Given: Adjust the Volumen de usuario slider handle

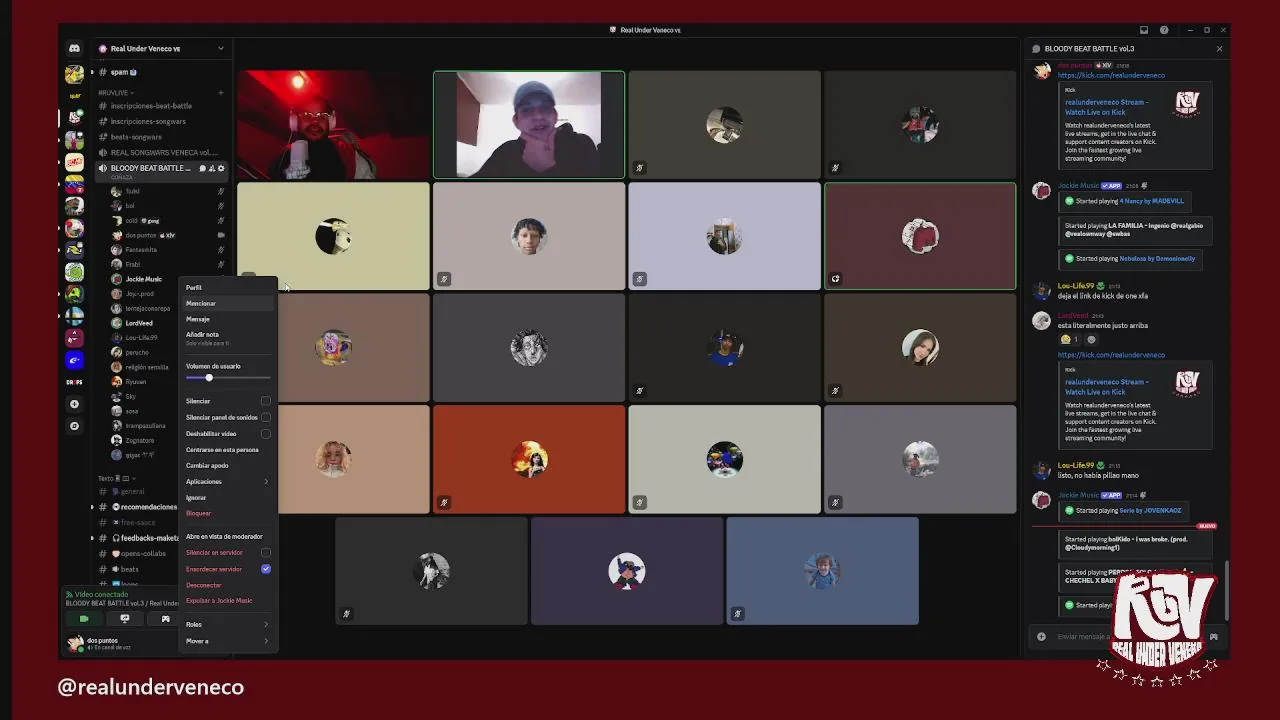Looking at the screenshot, I should click(x=209, y=378).
